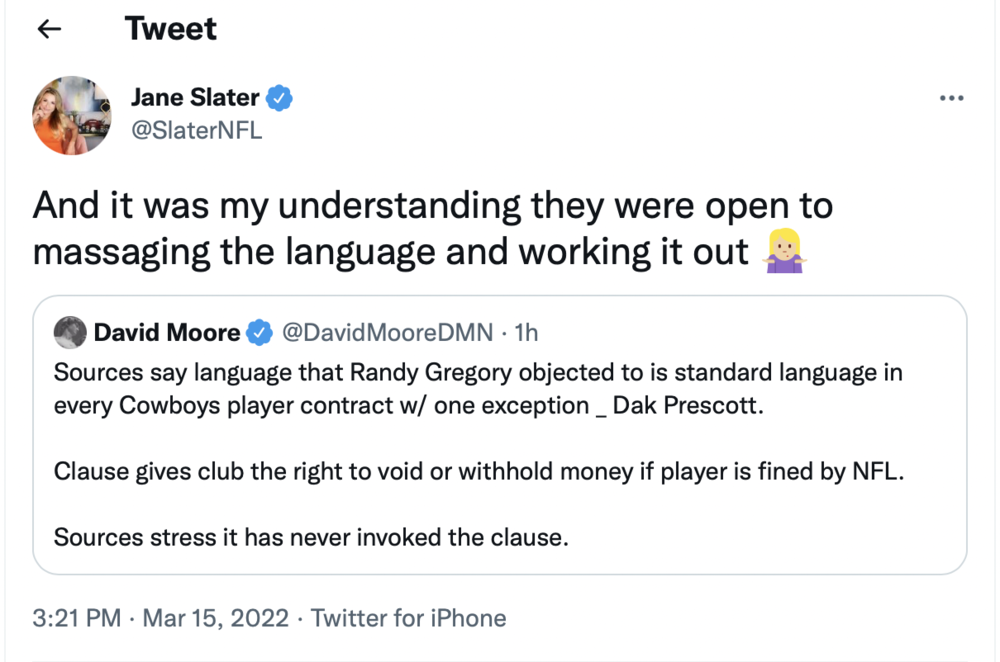Click the Tweet page heading

[171, 29]
